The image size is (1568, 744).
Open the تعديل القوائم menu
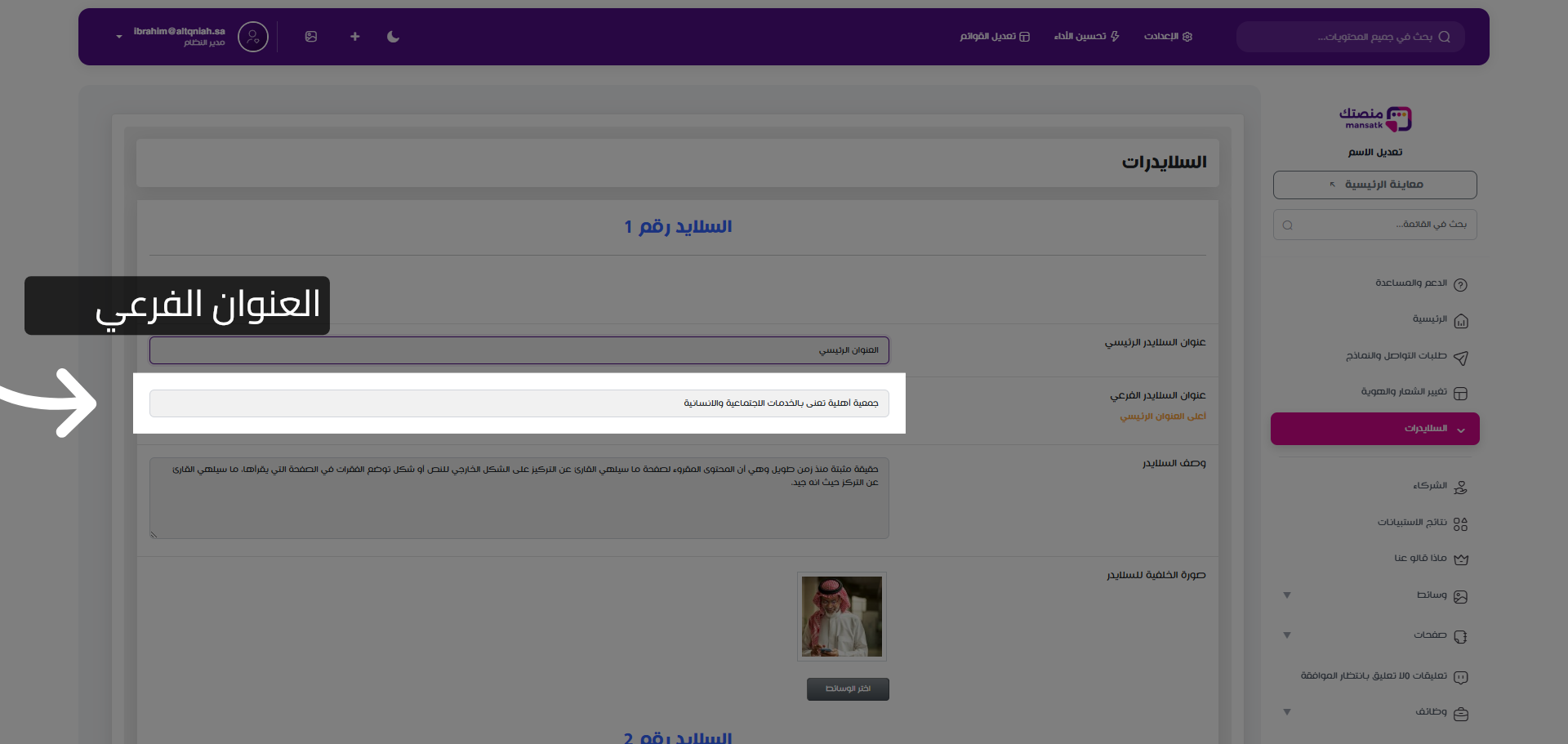[x=995, y=37]
